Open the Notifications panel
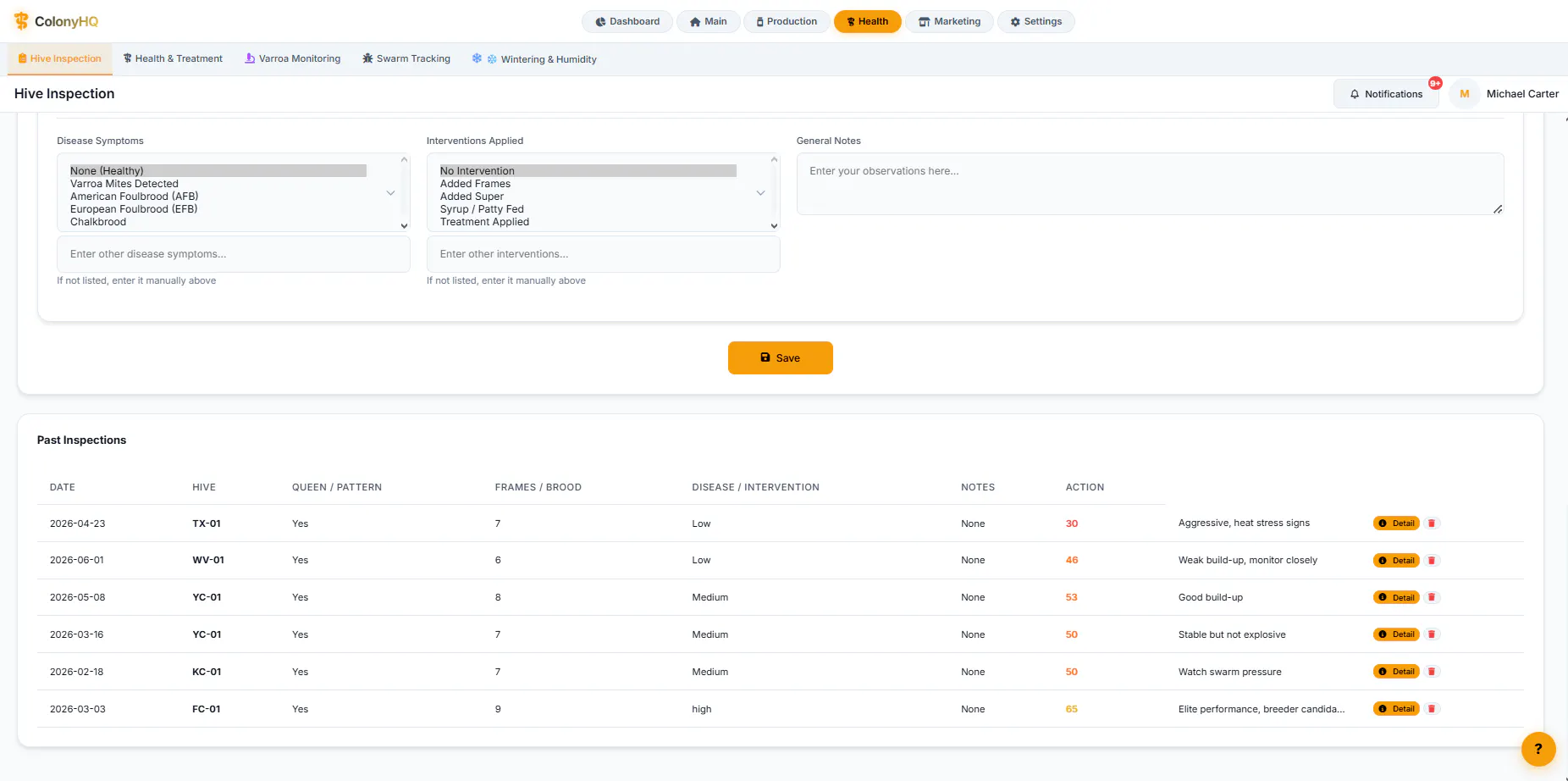Viewport: 1568px width, 781px height. (x=1386, y=94)
